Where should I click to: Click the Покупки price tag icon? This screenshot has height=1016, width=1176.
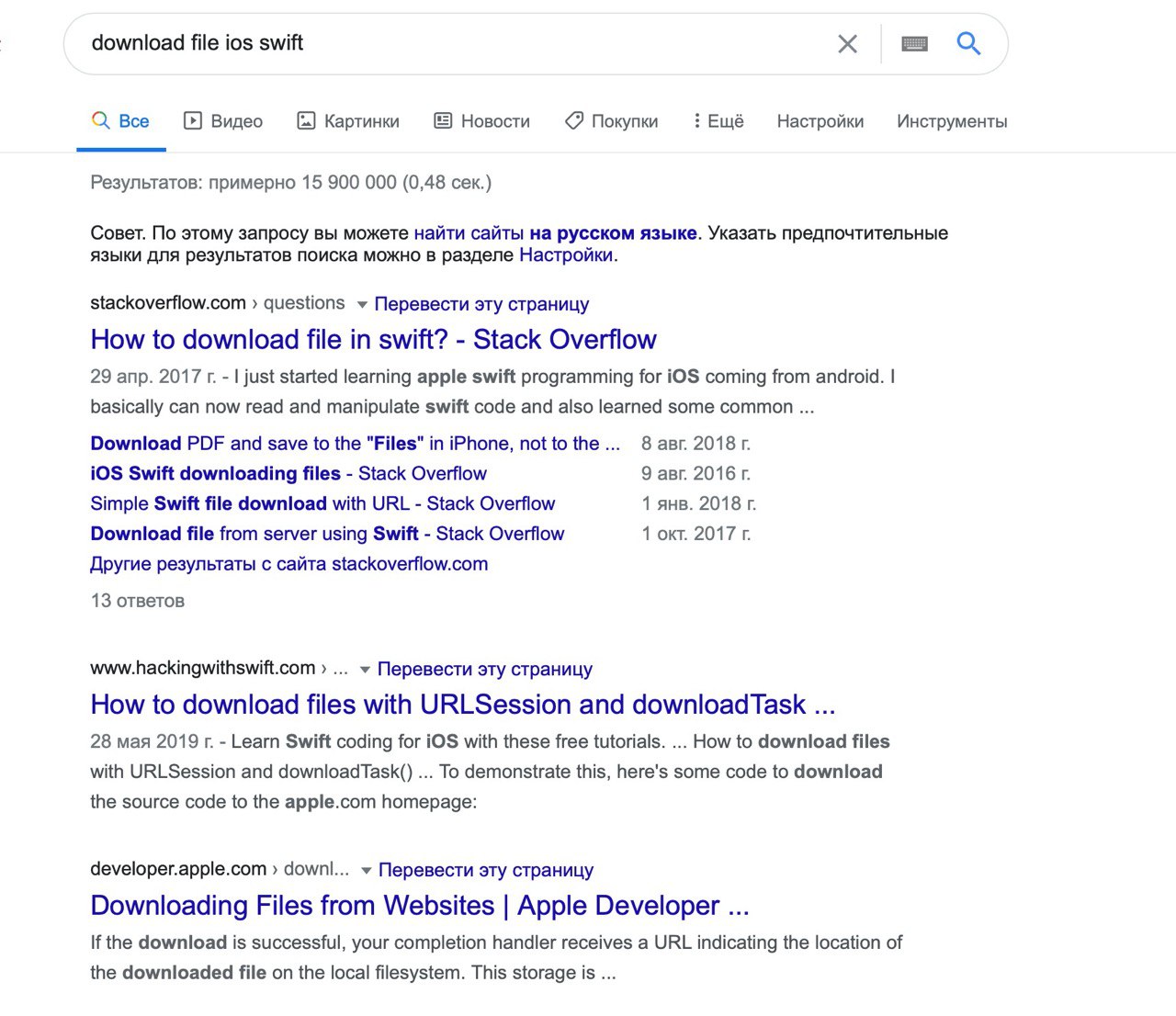[x=574, y=120]
